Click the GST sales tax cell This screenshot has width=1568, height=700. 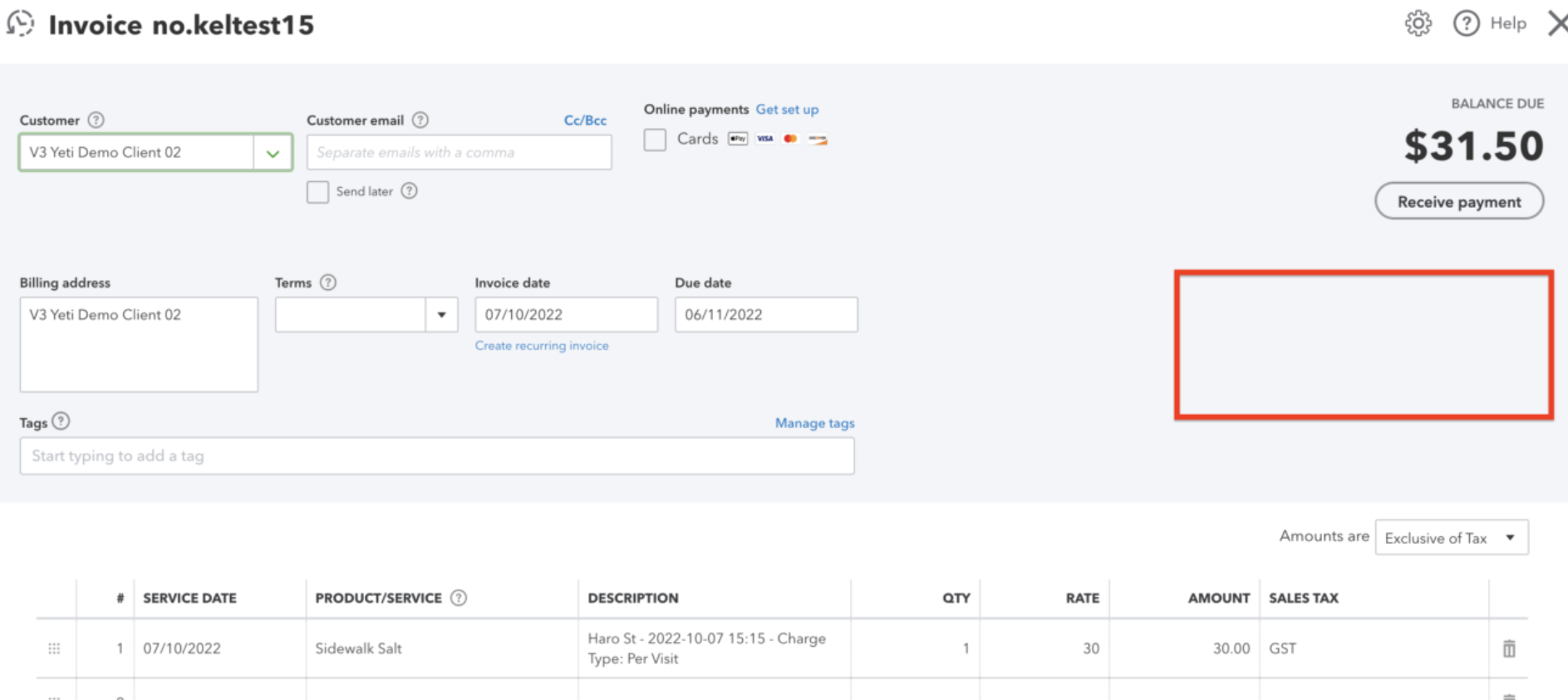(1374, 648)
